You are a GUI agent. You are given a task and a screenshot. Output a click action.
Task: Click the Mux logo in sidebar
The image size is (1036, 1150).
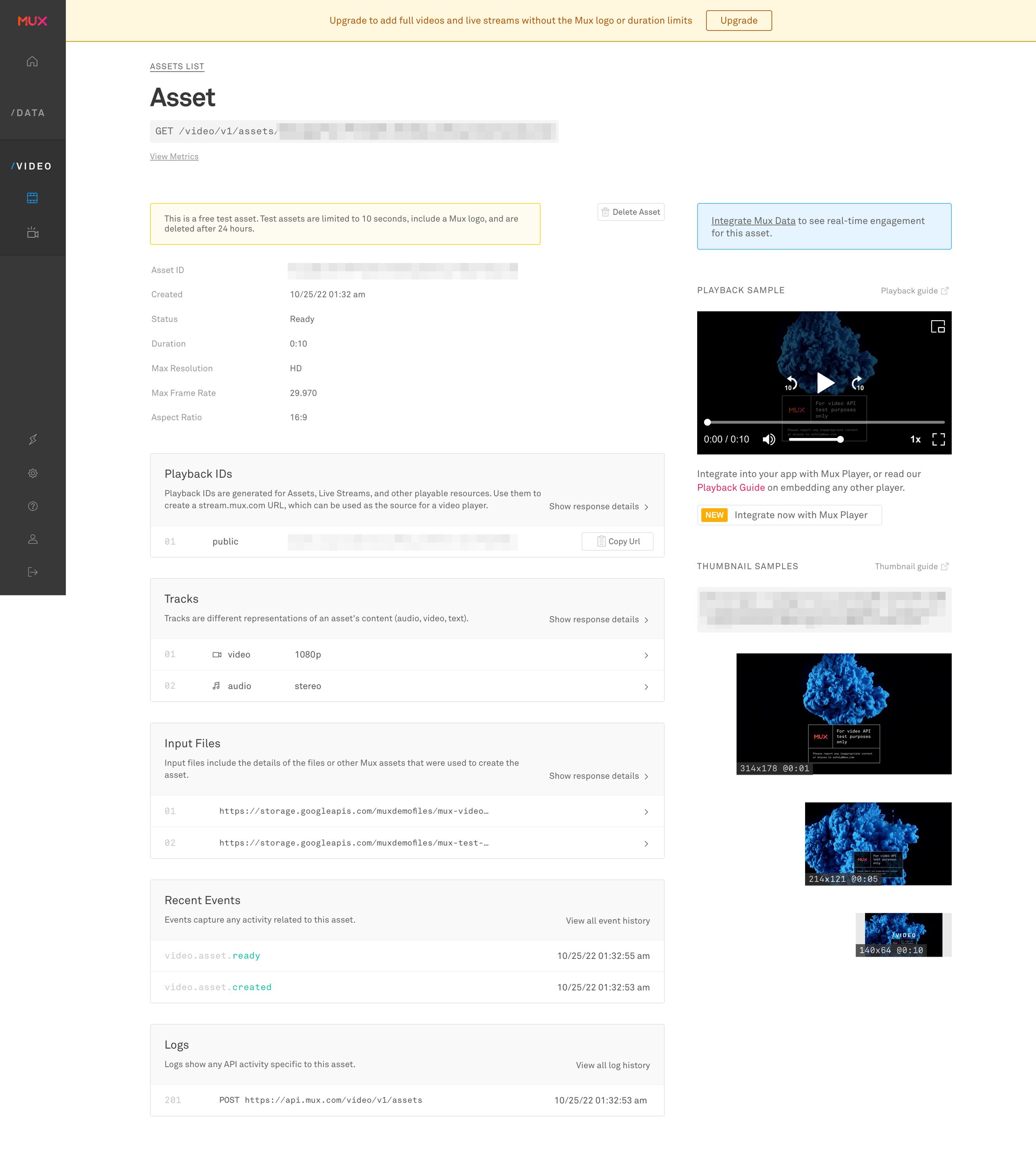(x=32, y=21)
